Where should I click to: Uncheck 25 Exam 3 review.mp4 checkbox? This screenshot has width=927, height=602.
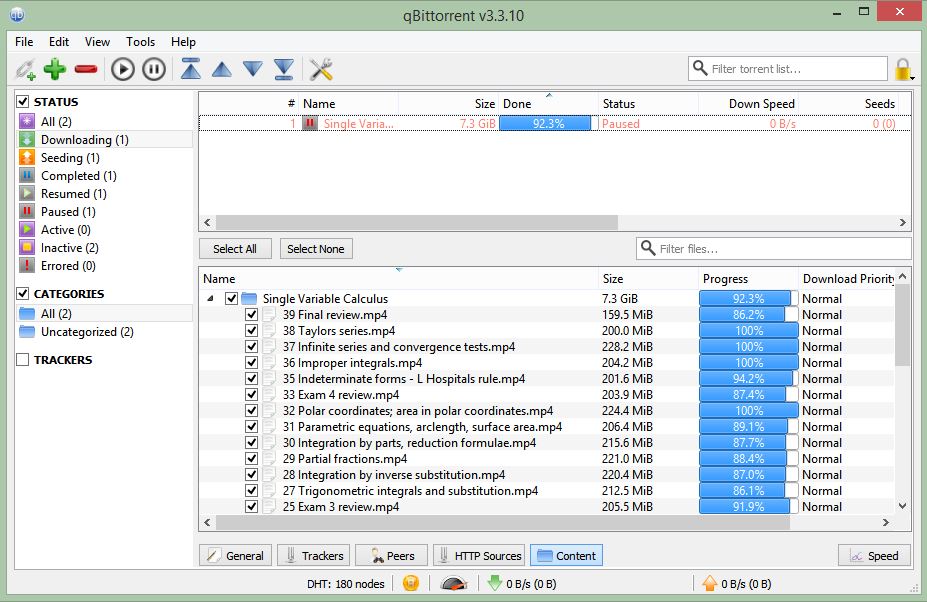tap(251, 507)
